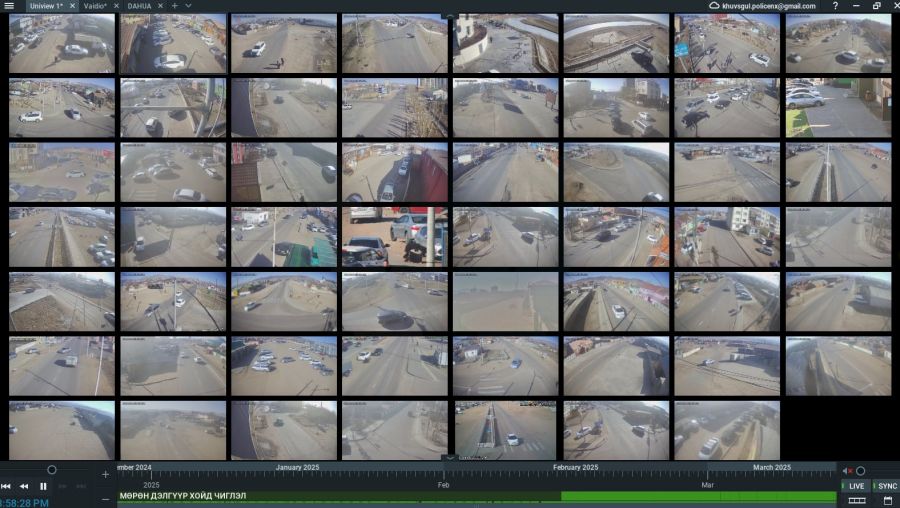Switch to the DAHUA tab

139,6
